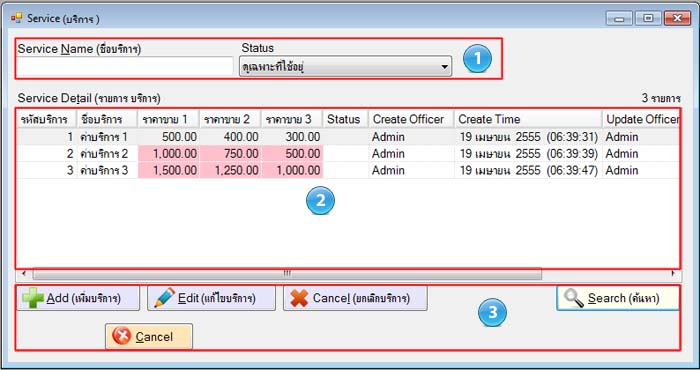Click Create Officer Admin in row 1

[x=412, y=137]
